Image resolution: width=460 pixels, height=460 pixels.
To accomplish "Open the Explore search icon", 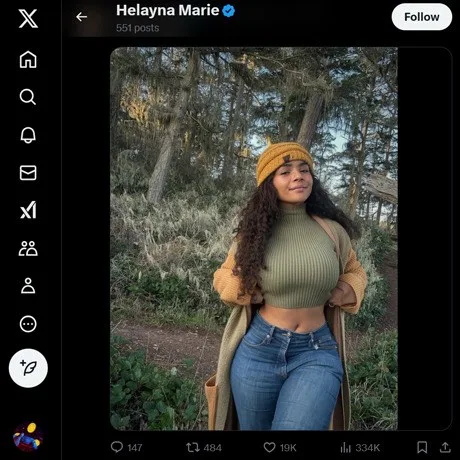I will click(x=28, y=97).
